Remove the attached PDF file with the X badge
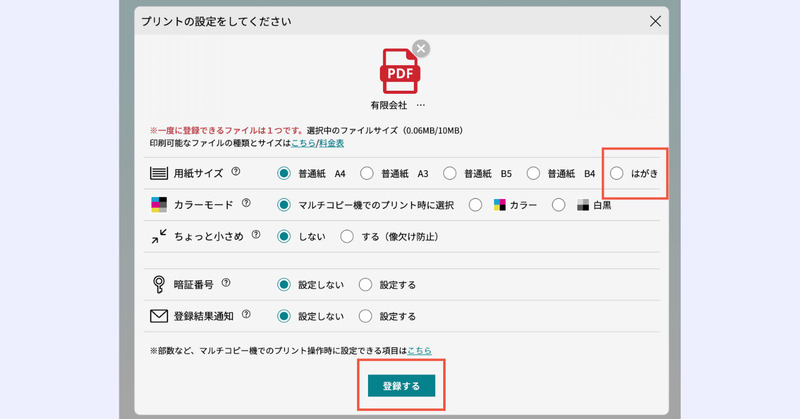800x419 pixels. (420, 48)
